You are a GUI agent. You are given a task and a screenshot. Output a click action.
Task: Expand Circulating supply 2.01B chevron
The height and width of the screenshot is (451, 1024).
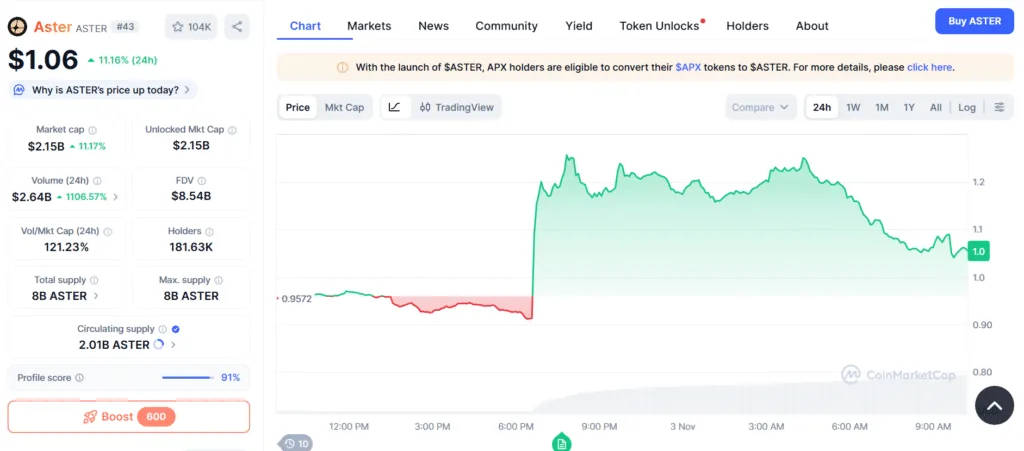click(x=173, y=345)
